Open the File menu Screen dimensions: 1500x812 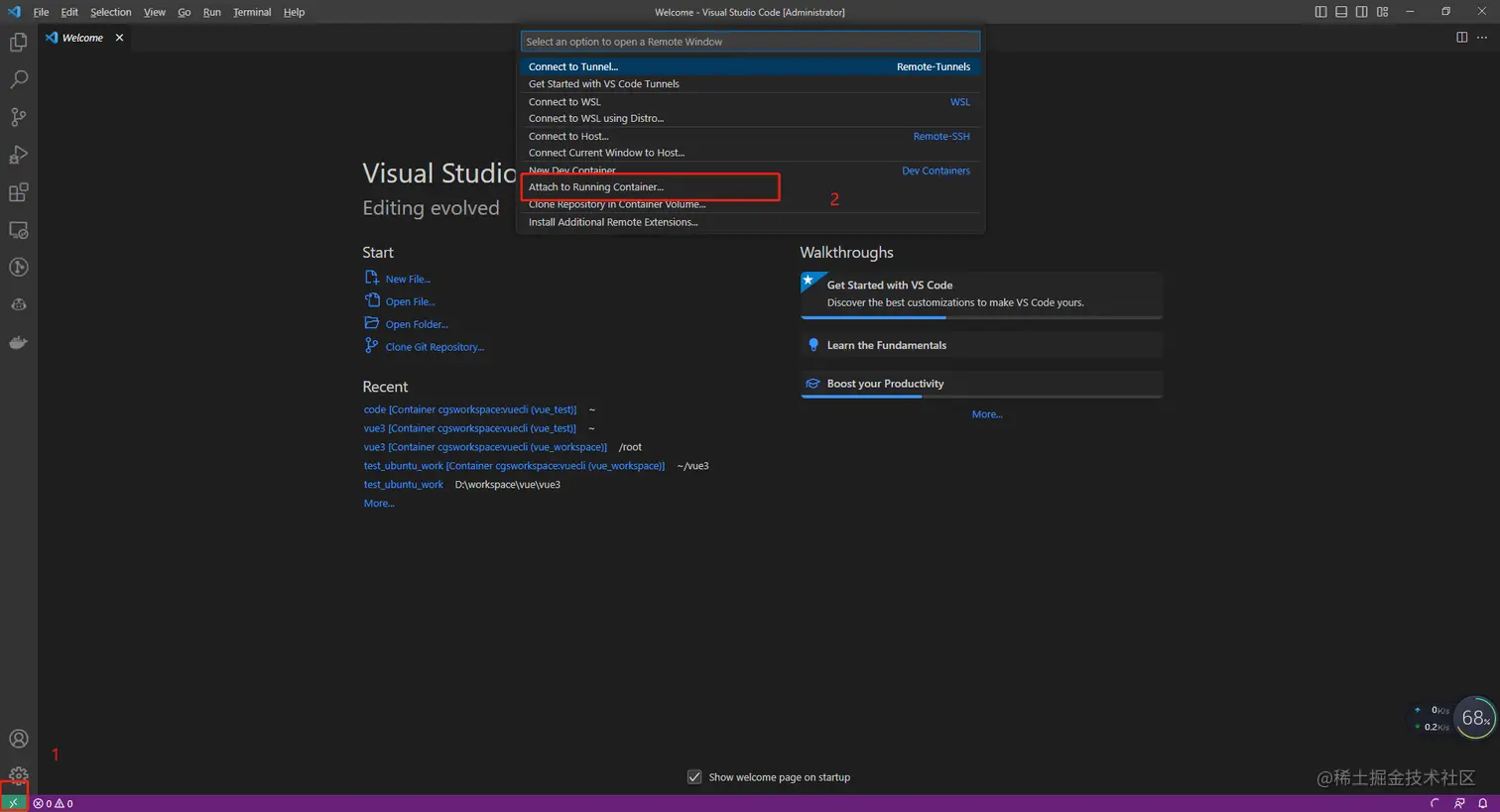[x=41, y=12]
